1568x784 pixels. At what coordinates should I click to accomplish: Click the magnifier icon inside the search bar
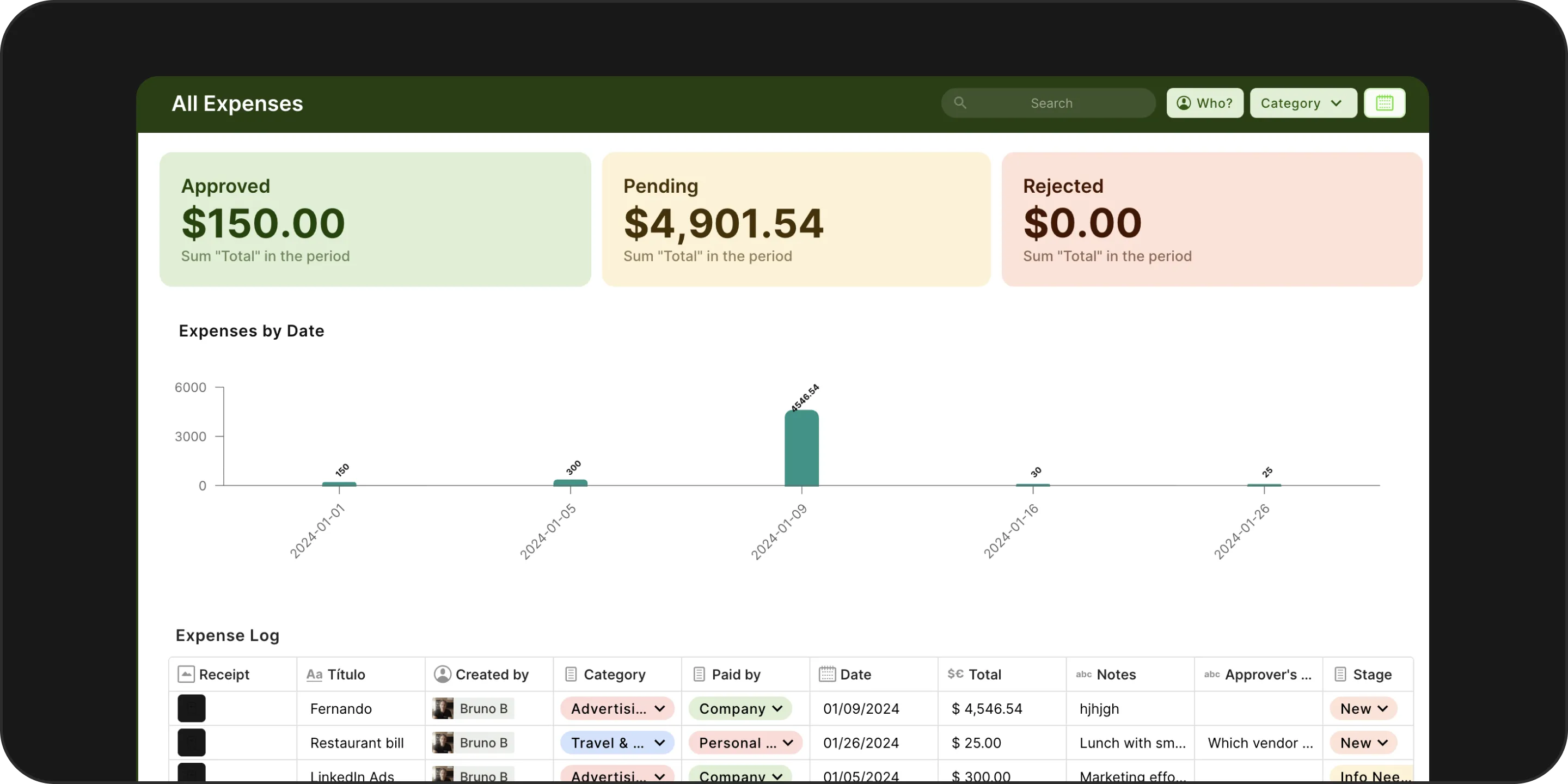(x=960, y=103)
